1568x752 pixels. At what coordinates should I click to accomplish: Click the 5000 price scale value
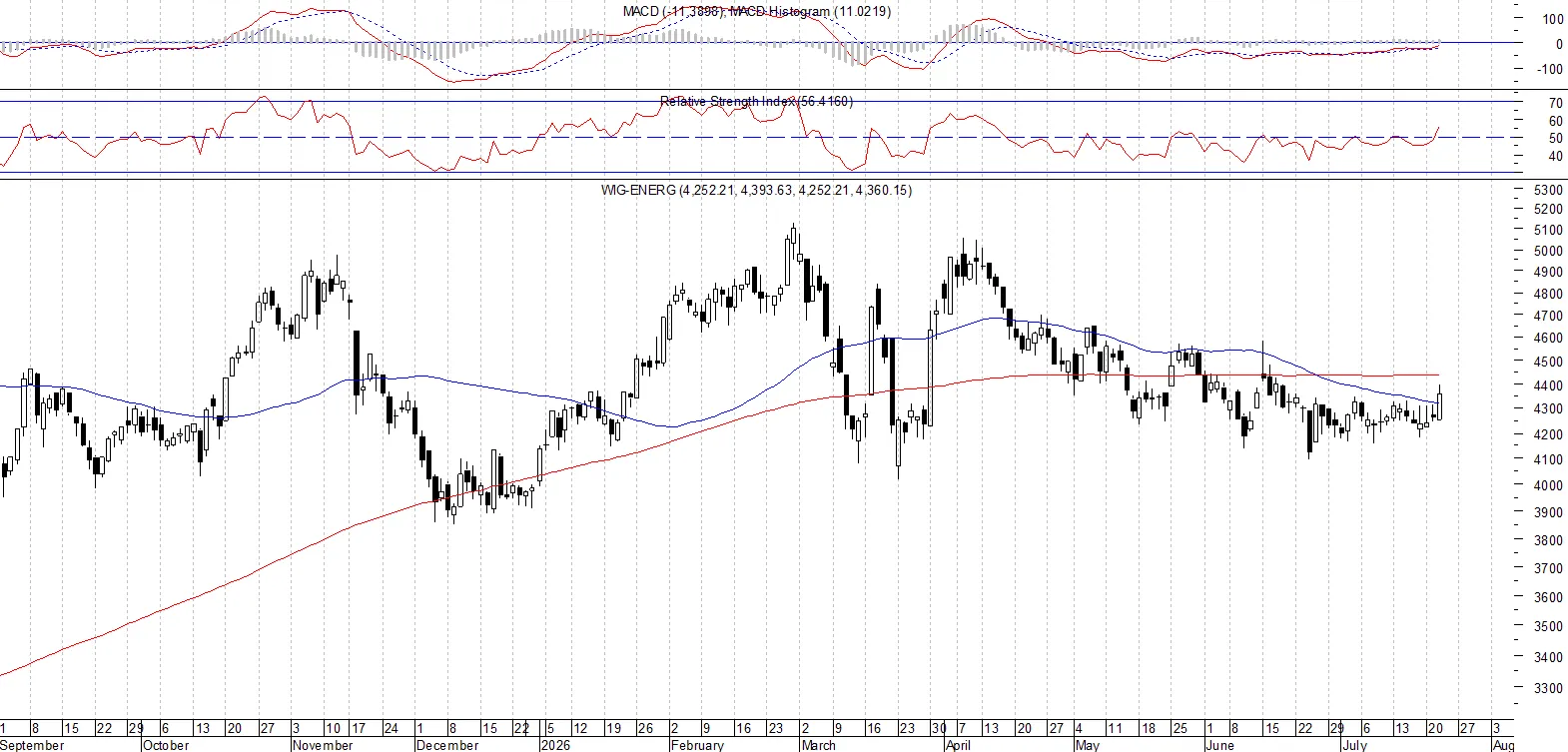tap(1548, 252)
